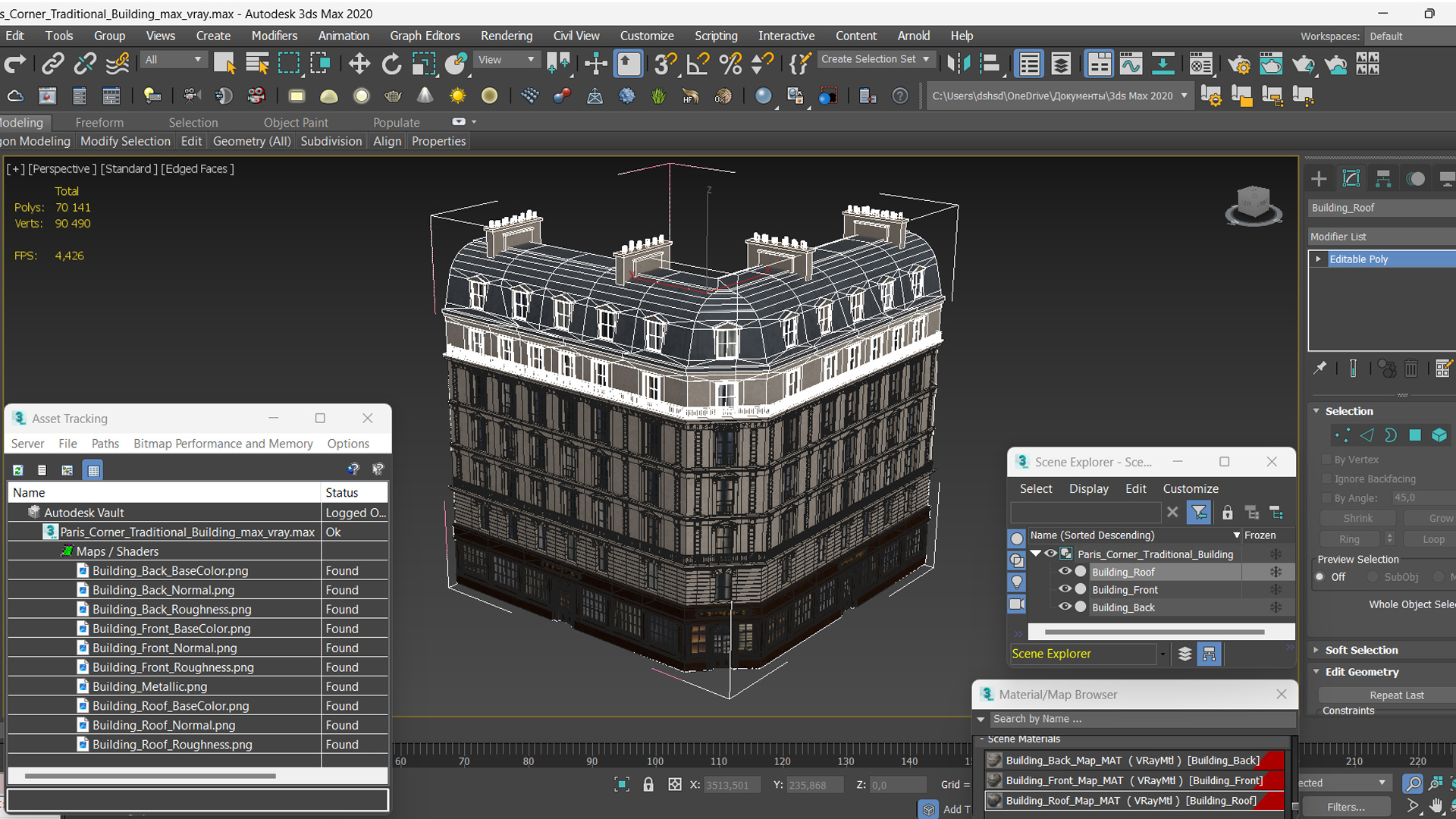Click the filter icon in Scene Explorer

(1199, 513)
